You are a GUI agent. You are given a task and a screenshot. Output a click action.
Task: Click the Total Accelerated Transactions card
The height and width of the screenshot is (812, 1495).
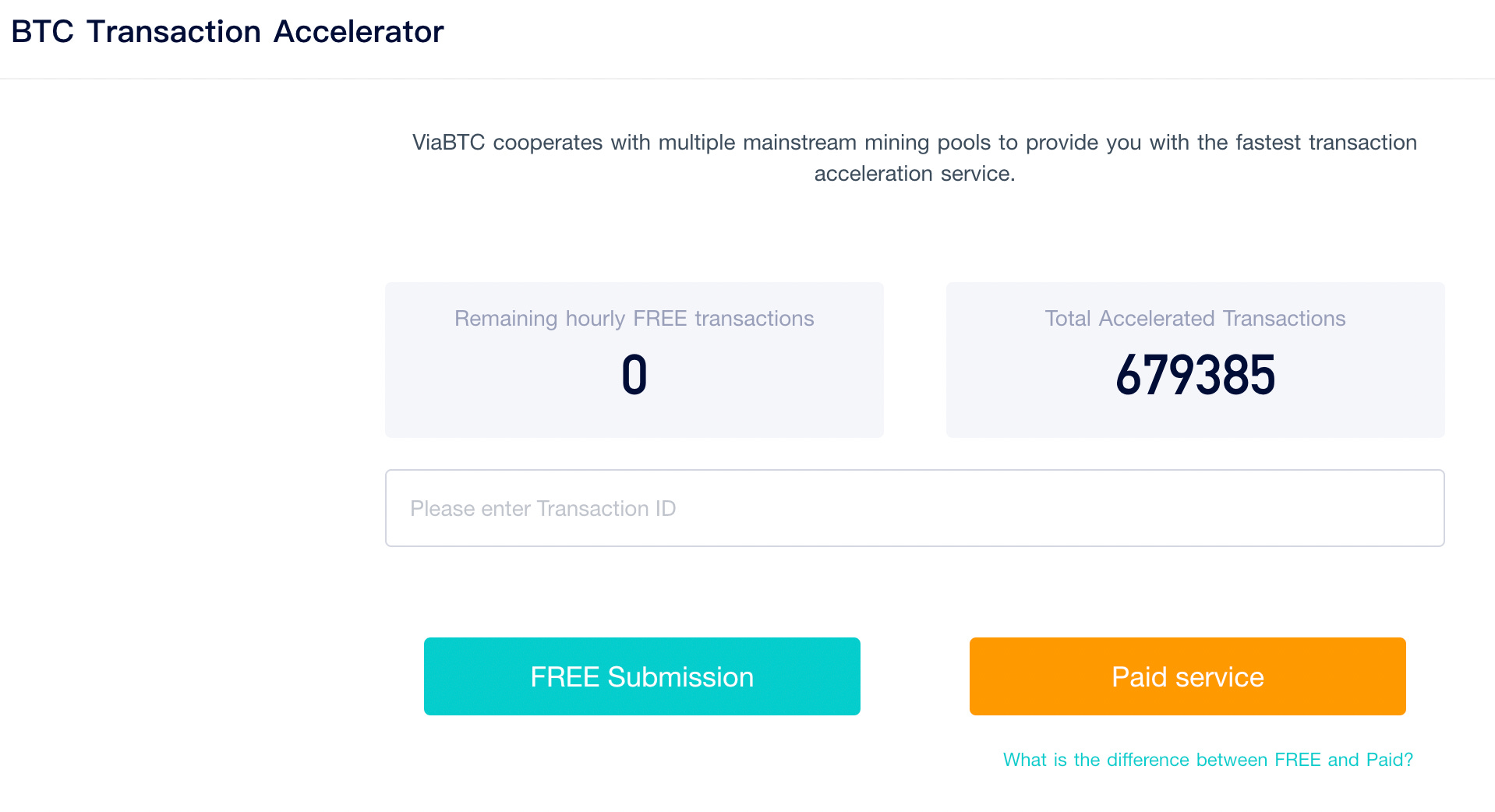[1194, 359]
